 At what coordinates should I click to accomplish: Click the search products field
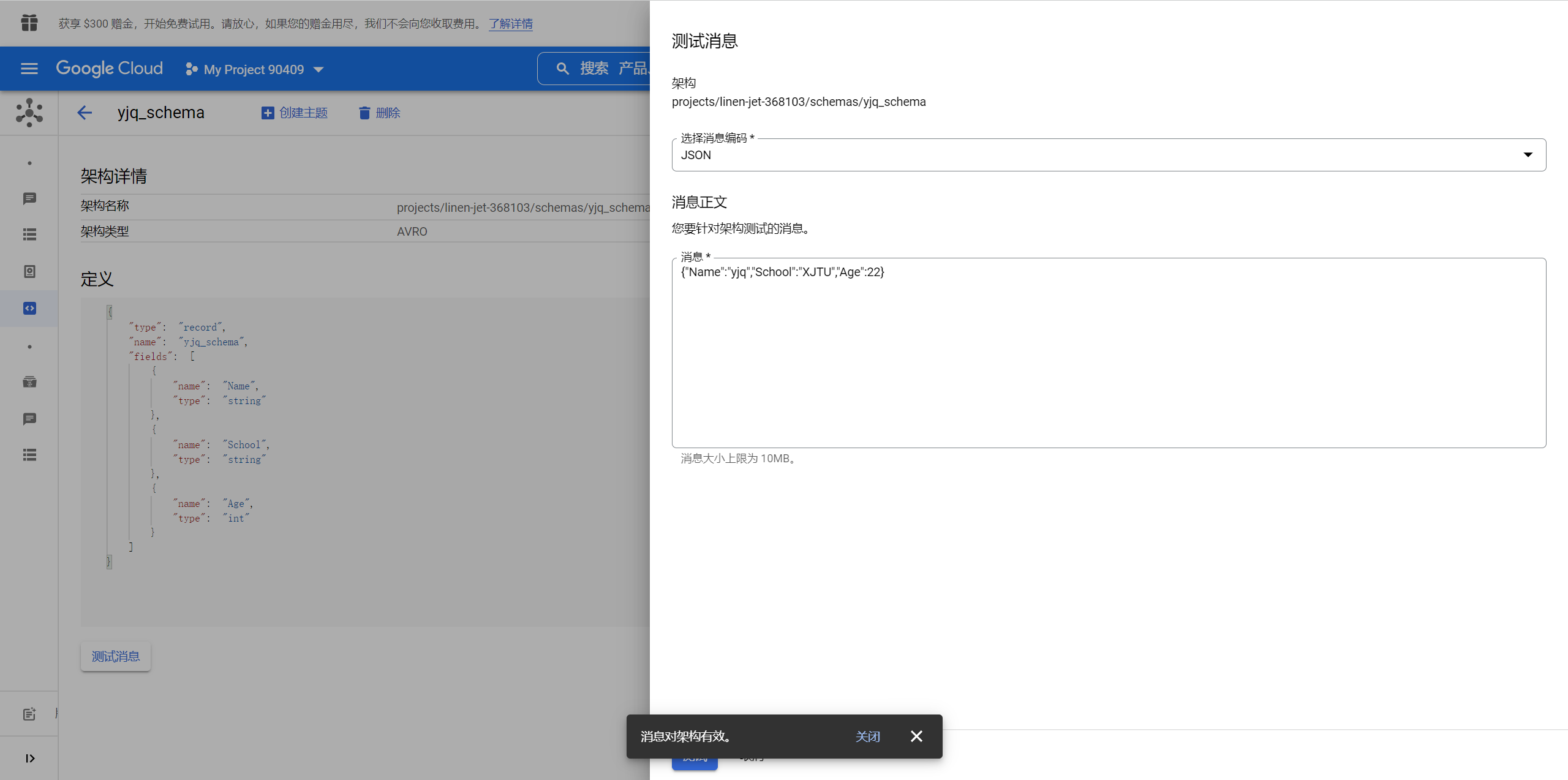[x=594, y=69]
